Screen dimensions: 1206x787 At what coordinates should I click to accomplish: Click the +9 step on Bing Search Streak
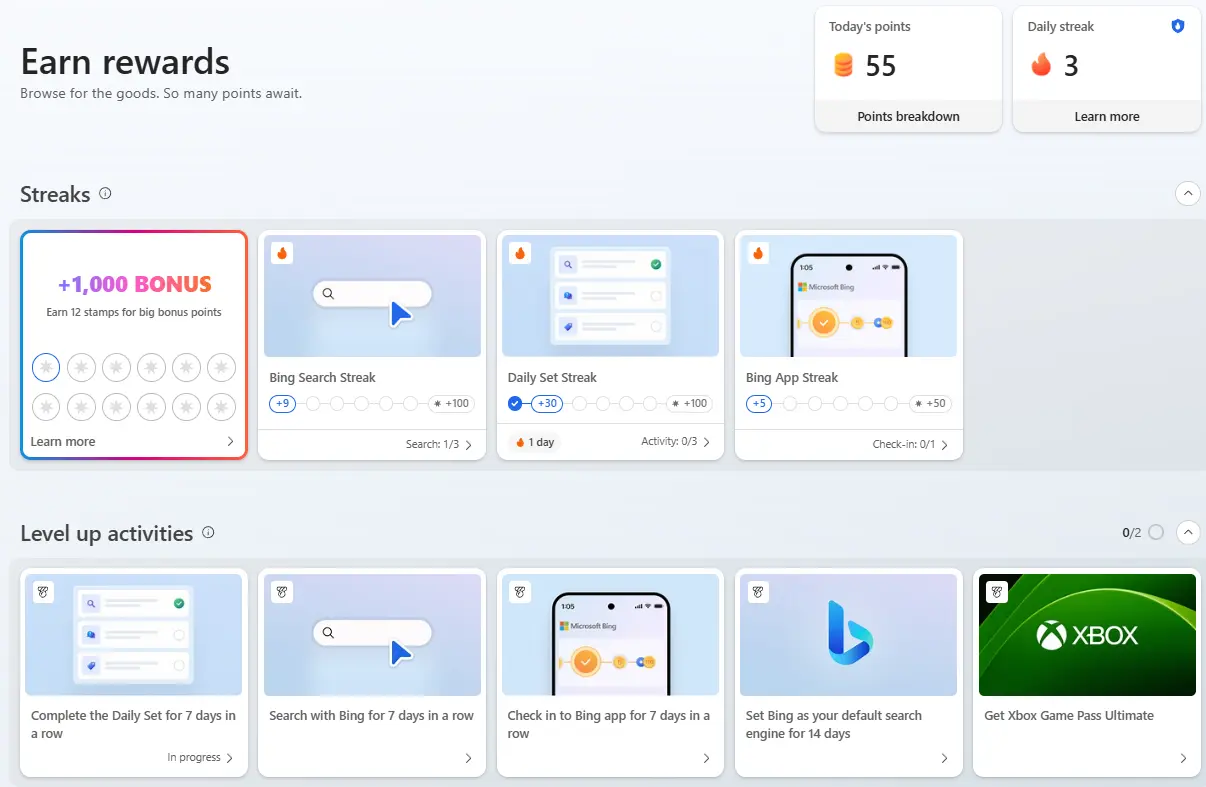click(283, 404)
